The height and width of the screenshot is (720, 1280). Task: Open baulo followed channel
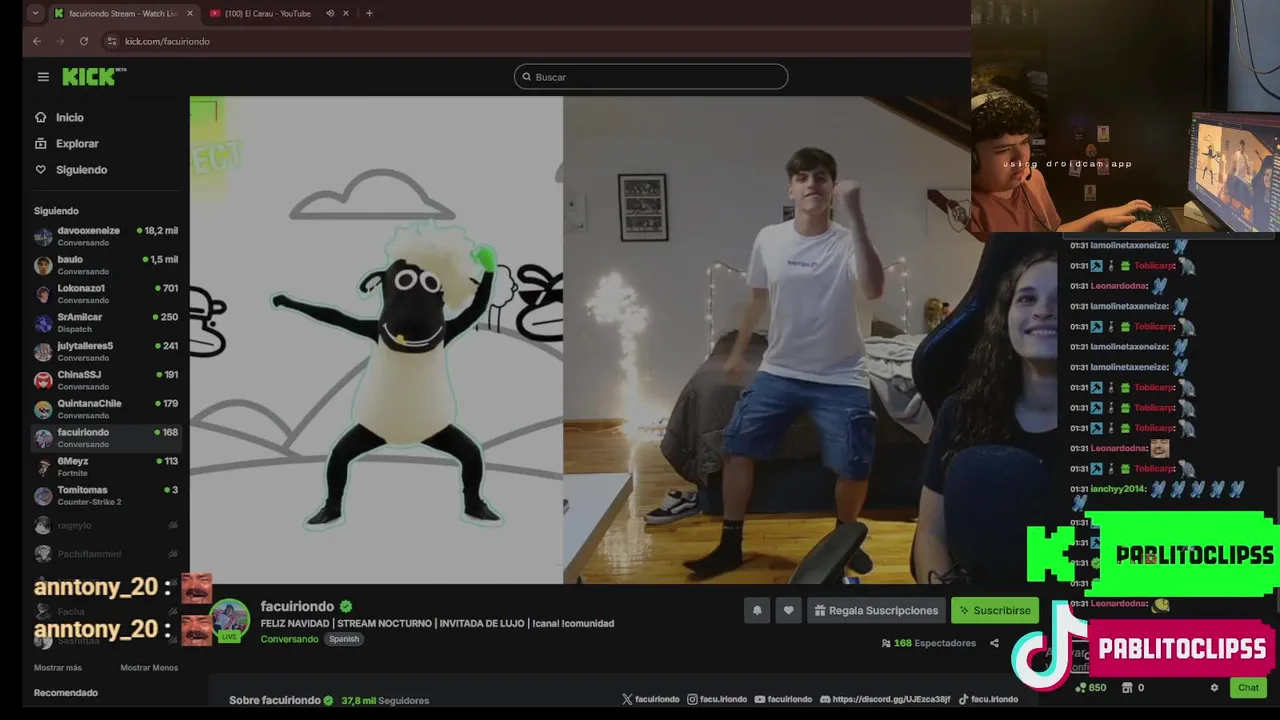click(106, 265)
